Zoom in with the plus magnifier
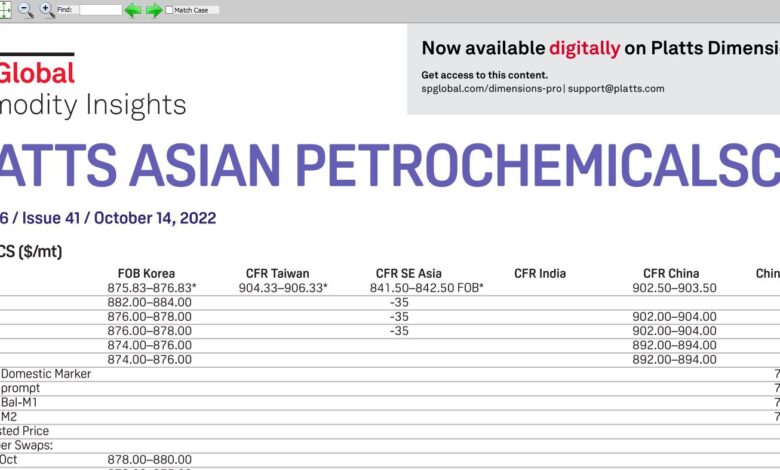The width and height of the screenshot is (780, 470). (x=47, y=10)
